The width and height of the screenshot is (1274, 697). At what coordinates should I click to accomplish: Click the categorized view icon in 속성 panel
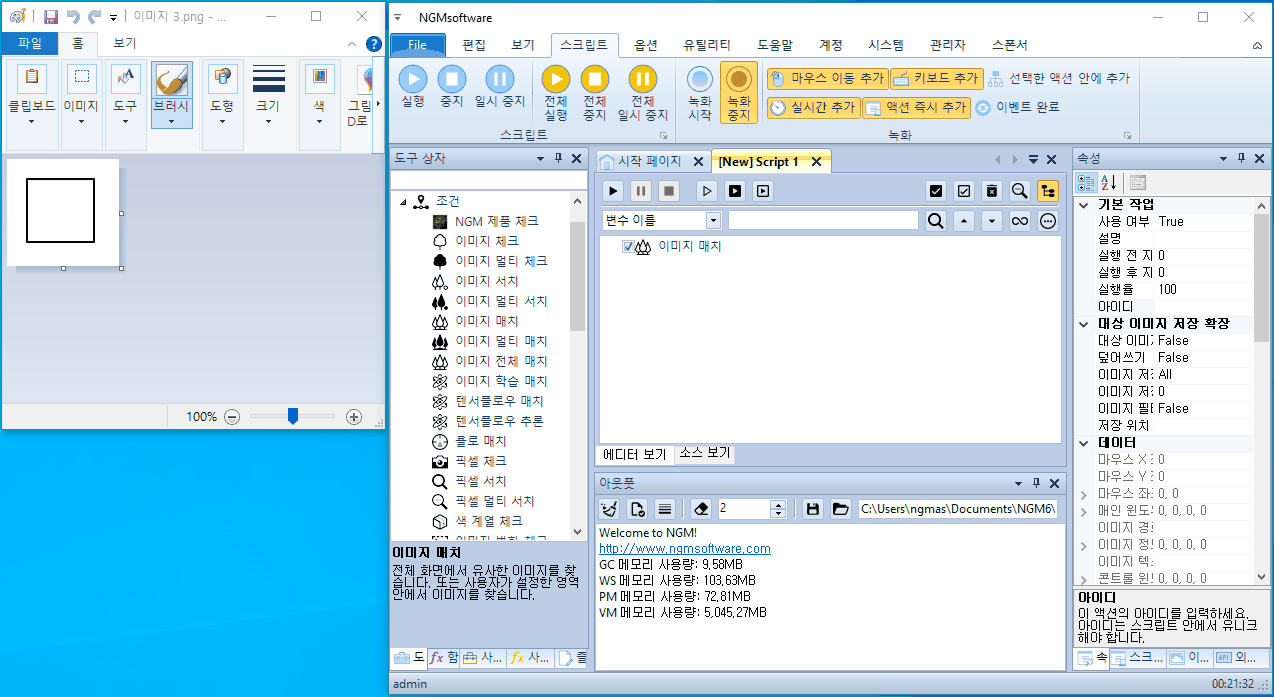(1086, 183)
